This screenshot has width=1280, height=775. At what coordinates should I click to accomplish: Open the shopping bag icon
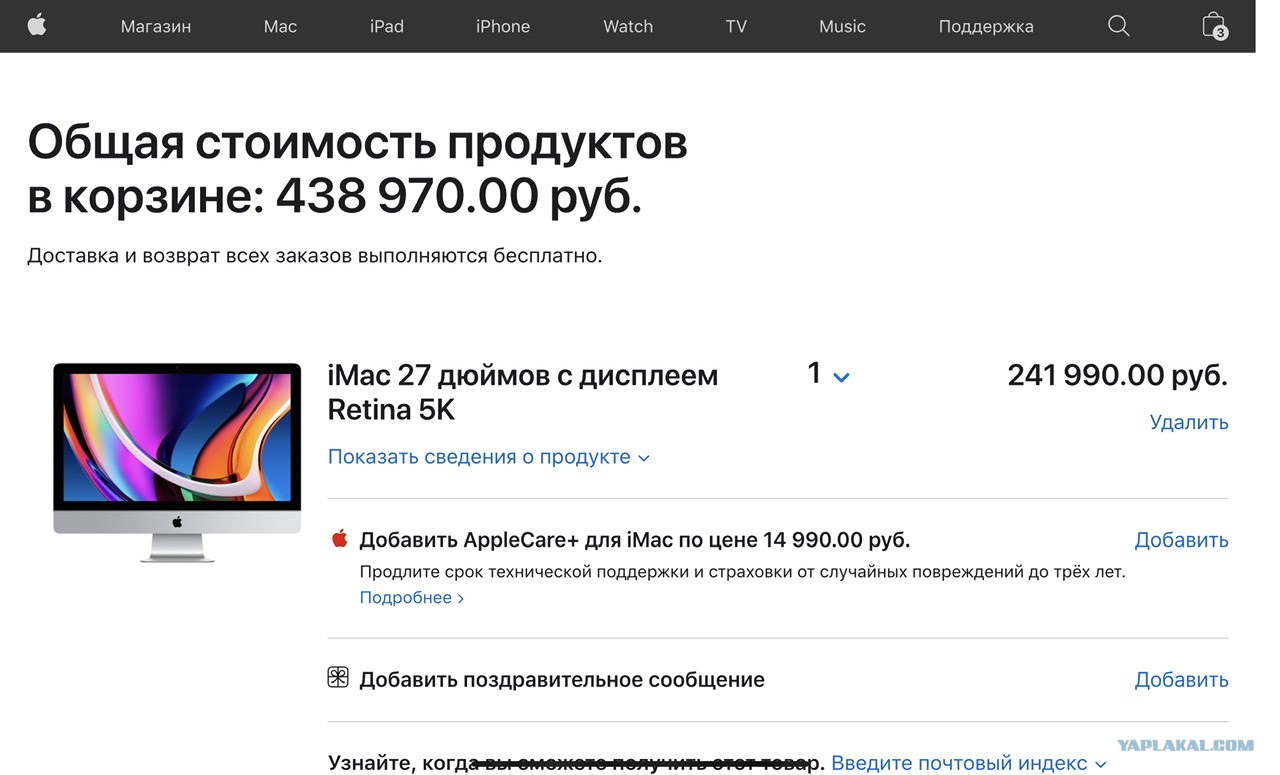tap(1214, 25)
